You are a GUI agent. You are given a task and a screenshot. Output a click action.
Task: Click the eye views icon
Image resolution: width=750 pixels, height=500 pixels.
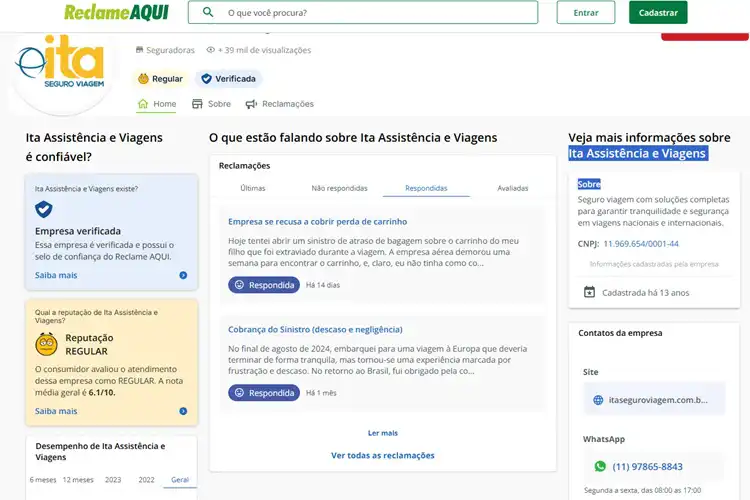click(210, 50)
